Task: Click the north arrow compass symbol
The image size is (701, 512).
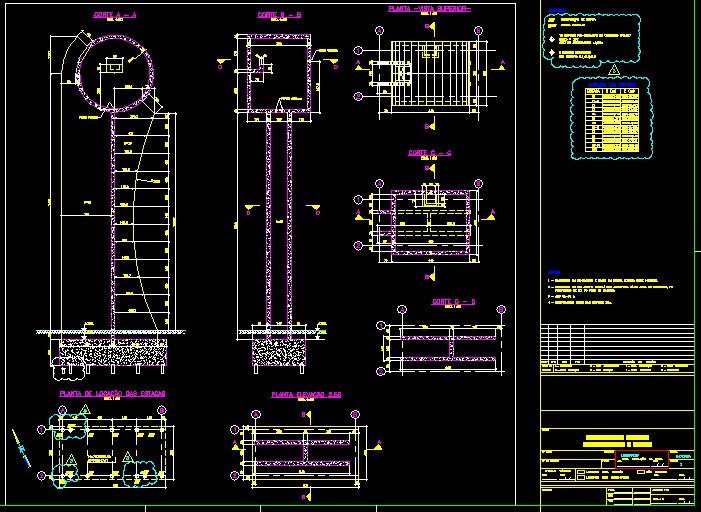Action: (x=20, y=443)
